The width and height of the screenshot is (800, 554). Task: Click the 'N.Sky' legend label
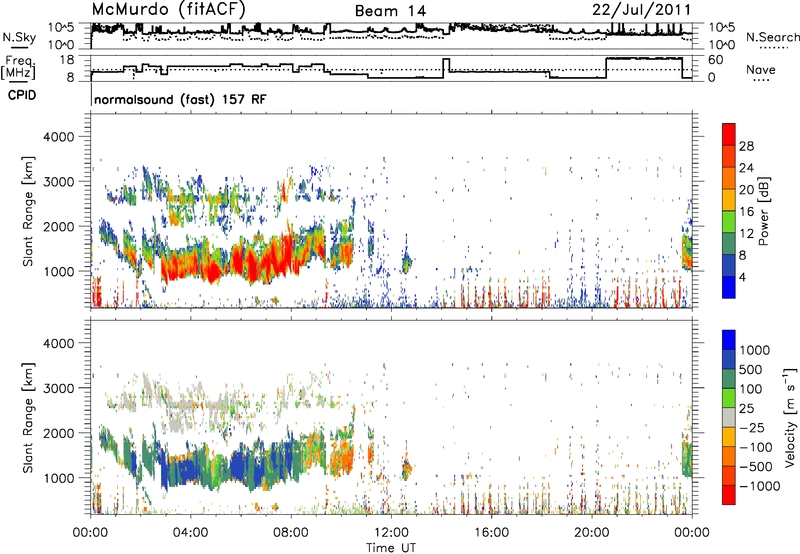[x=19, y=37]
